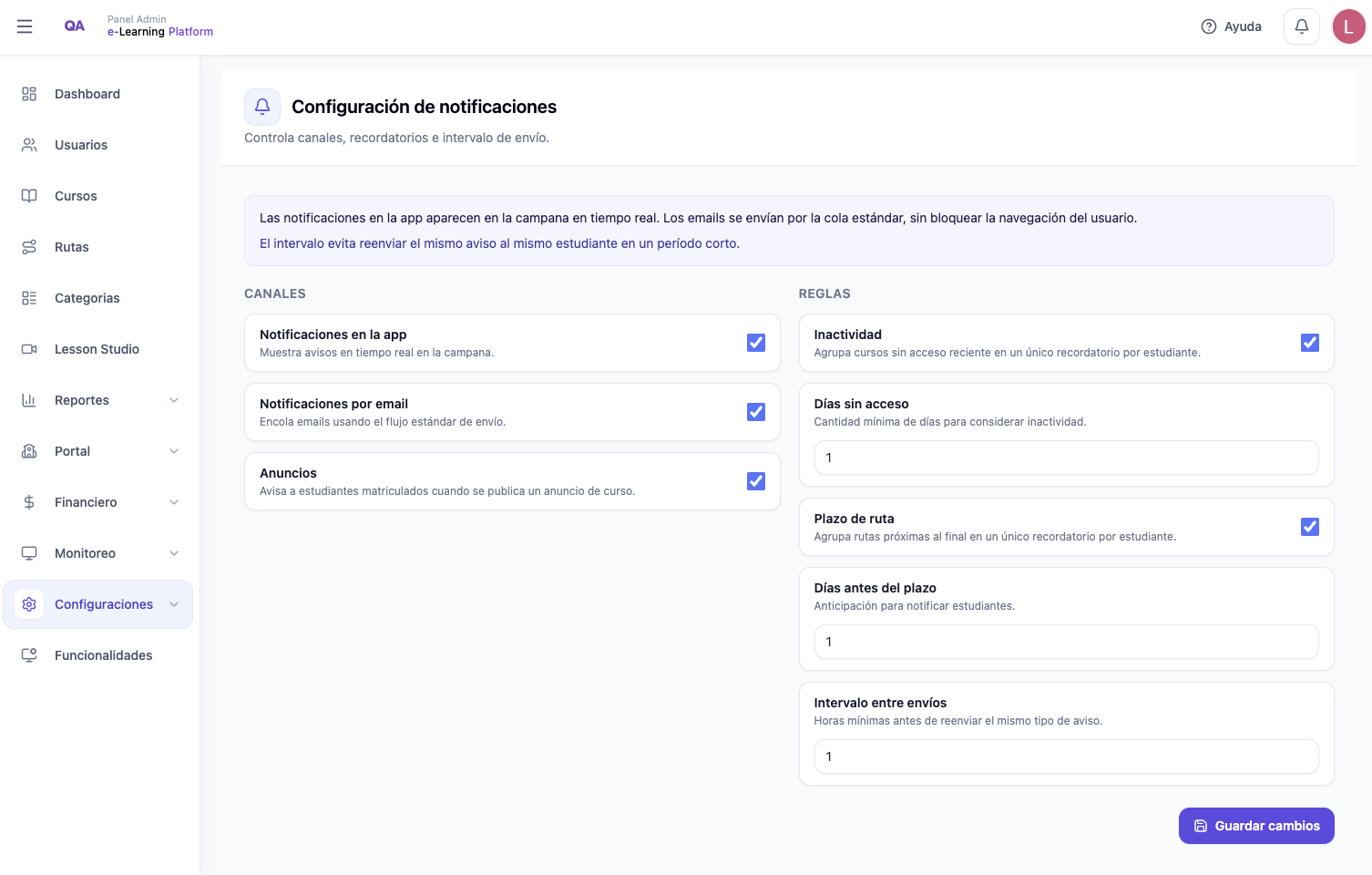Collapse the Configuraciones submenu chevron
This screenshot has height=875, width=1372.
[174, 604]
